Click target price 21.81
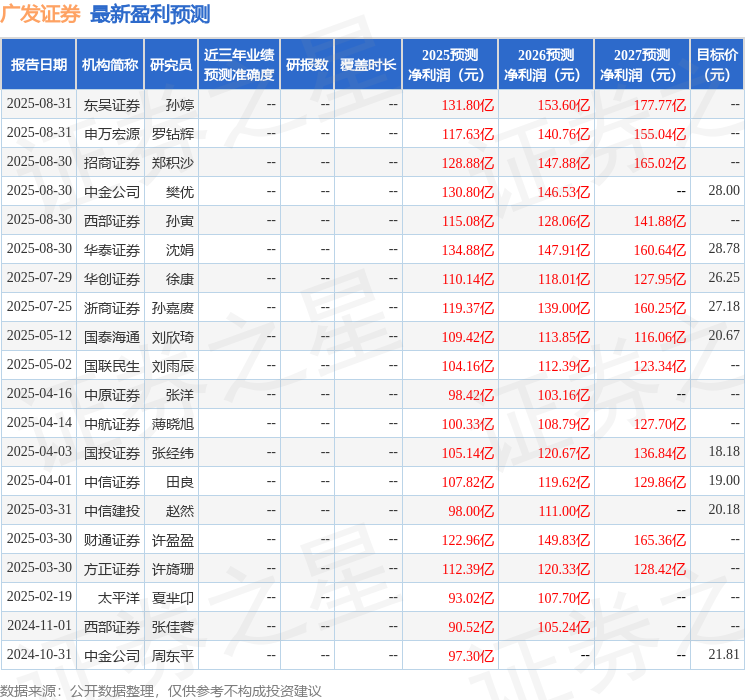 click(724, 654)
